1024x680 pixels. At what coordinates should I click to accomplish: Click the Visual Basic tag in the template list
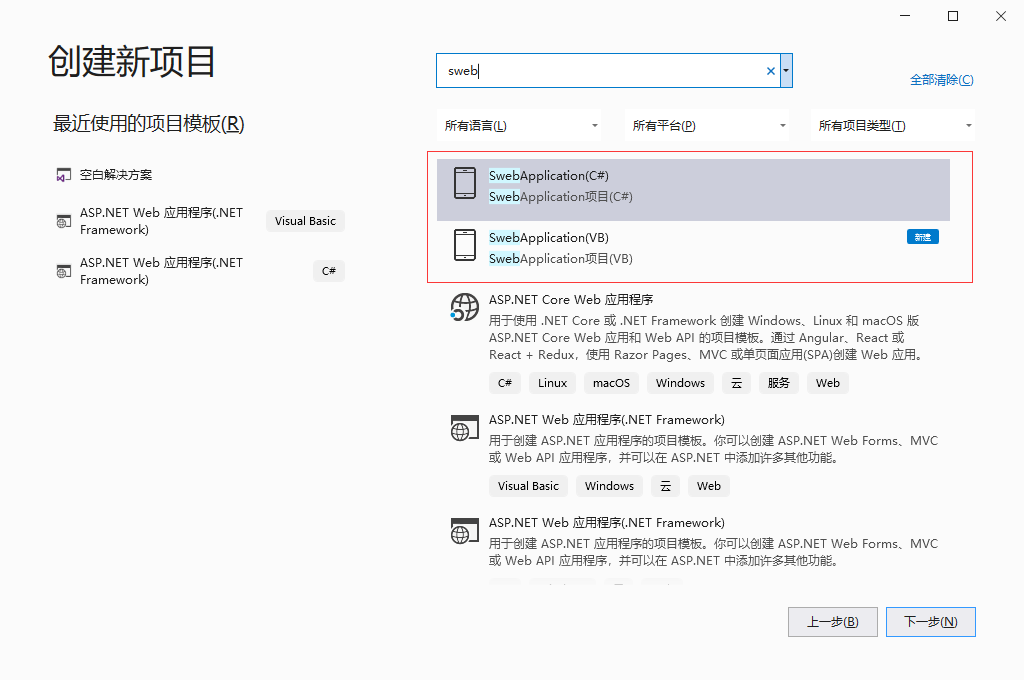528,486
